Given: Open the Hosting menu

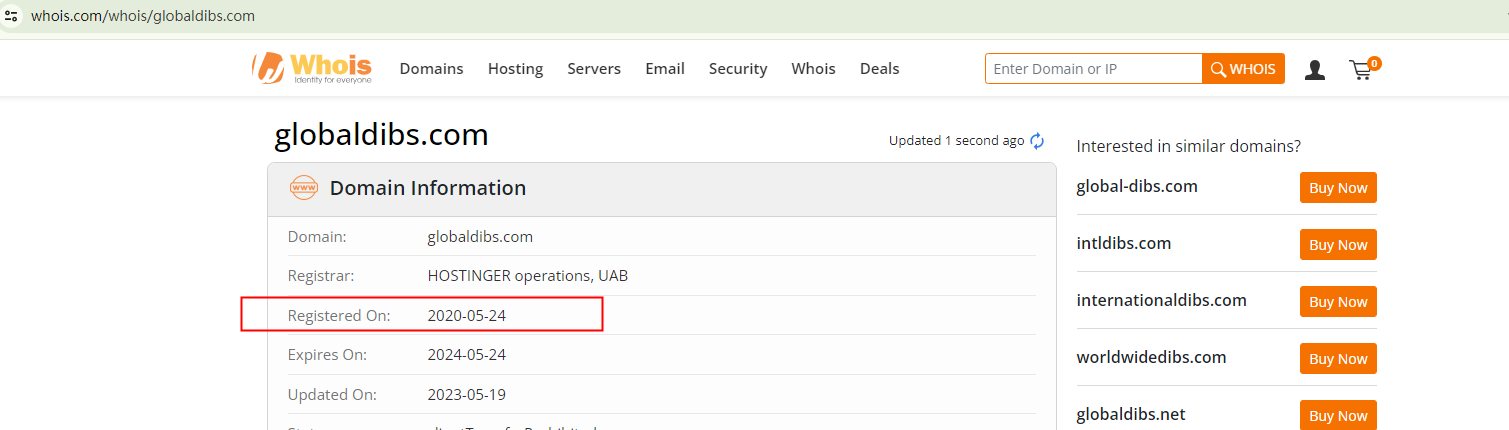Looking at the screenshot, I should coord(515,69).
